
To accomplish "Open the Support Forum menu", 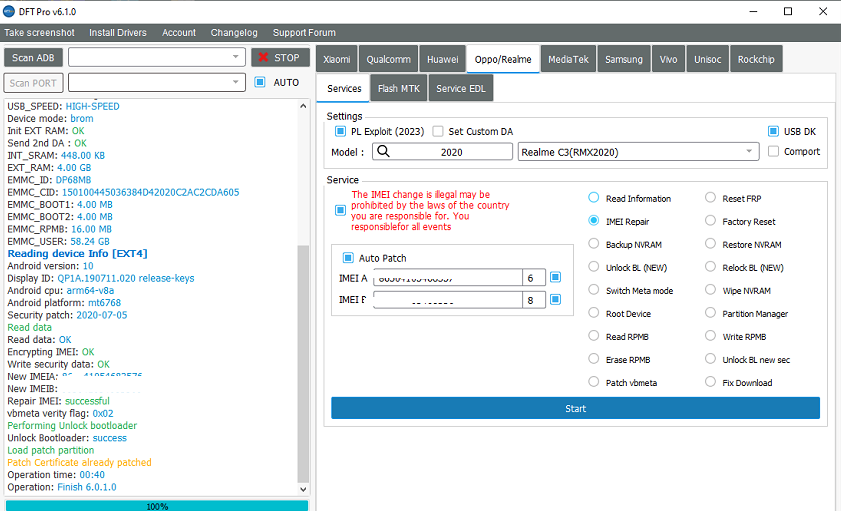I will coord(304,33).
